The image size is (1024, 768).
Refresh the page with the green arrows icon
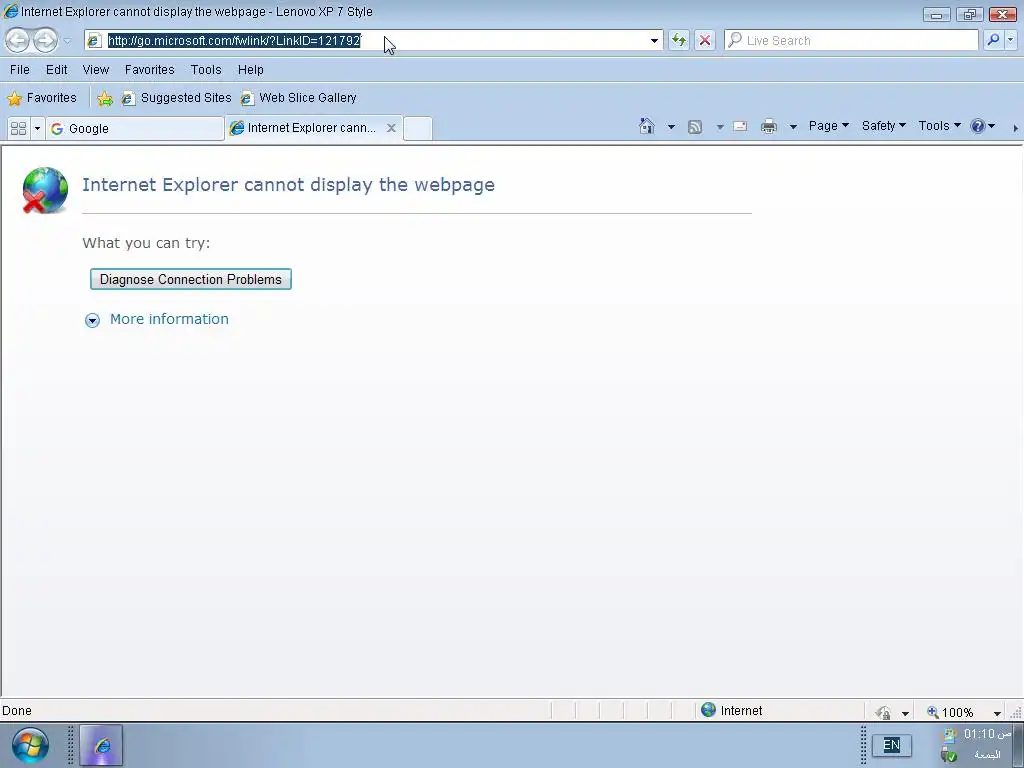[679, 40]
